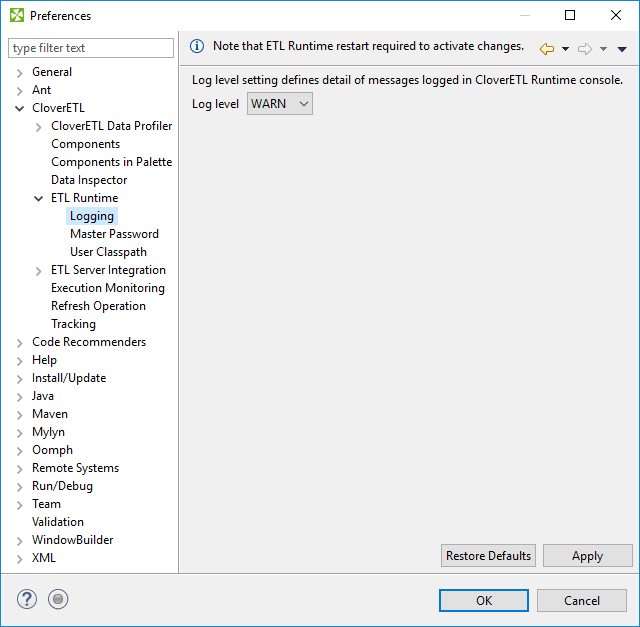Screen dimensions: 640x627
Task: Maximize the Preferences window
Action: pyautogui.click(x=570, y=16)
